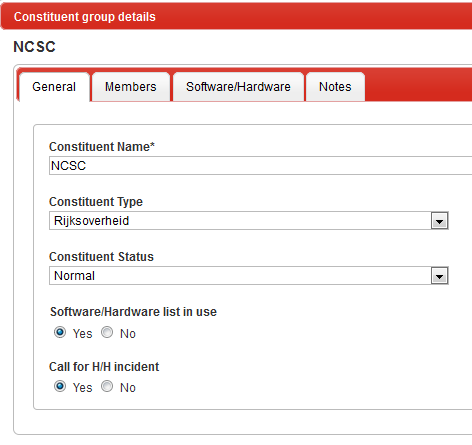Select the General tab
The image size is (472, 445).
(x=54, y=87)
